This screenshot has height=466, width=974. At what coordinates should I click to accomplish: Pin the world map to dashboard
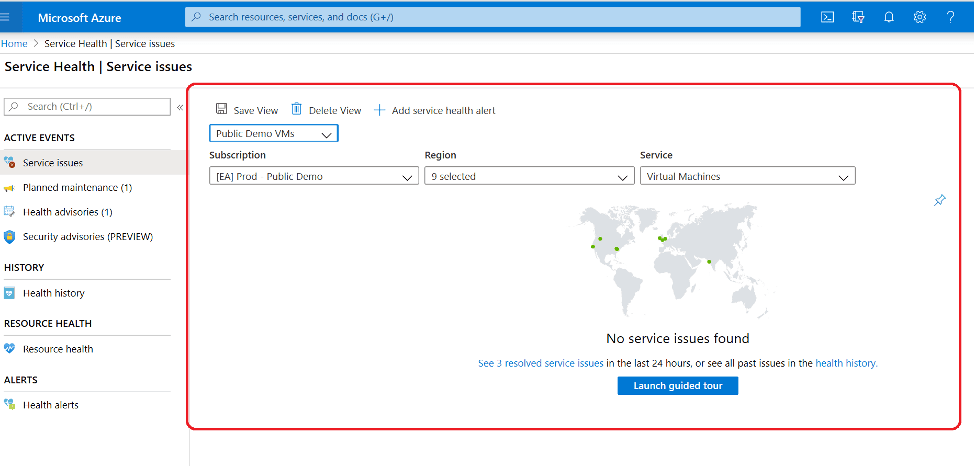tap(940, 201)
